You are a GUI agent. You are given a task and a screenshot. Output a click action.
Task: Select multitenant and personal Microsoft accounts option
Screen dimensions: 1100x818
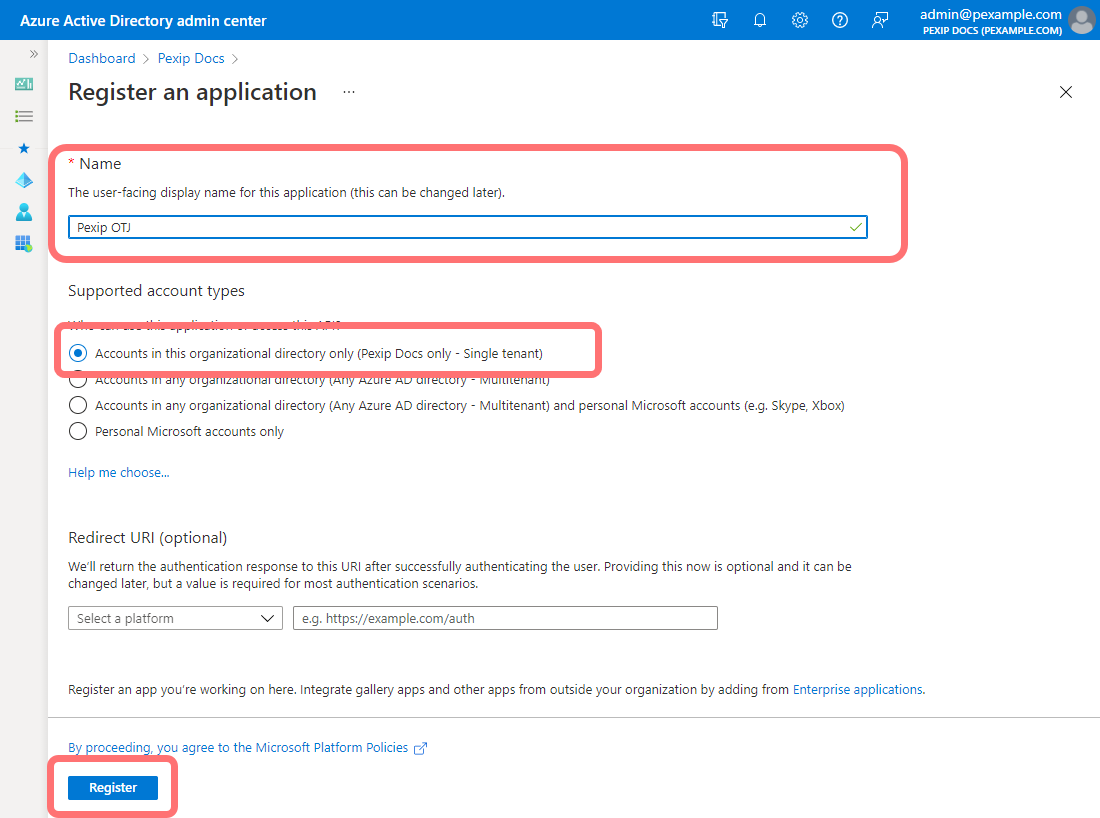coord(78,406)
